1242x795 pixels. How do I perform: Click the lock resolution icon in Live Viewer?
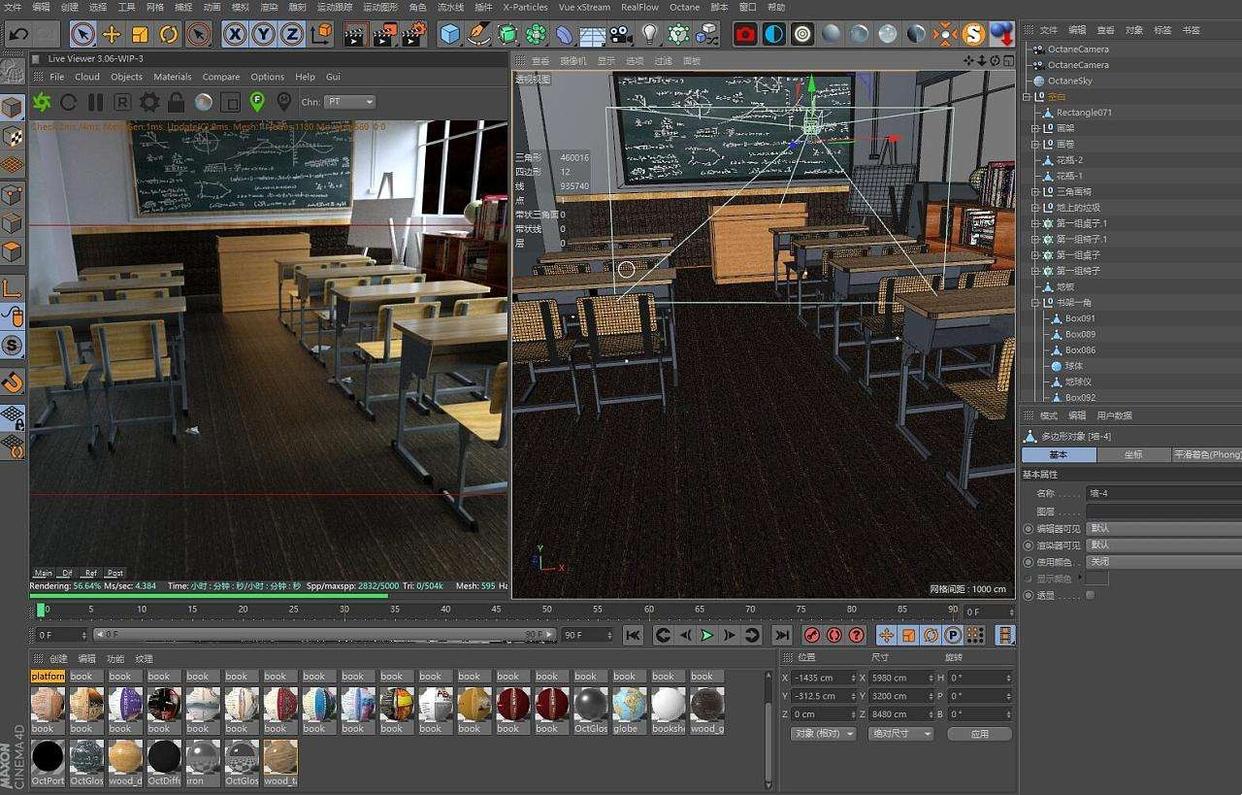(176, 102)
